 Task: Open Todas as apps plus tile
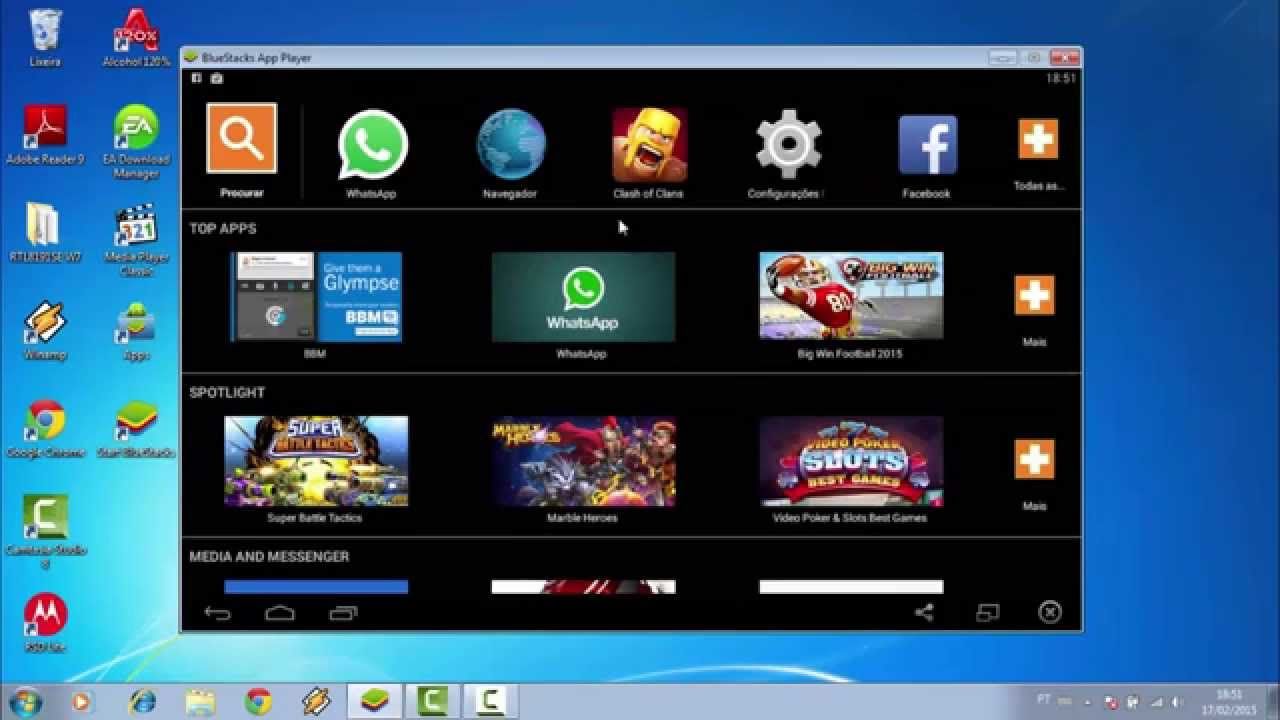[1038, 139]
